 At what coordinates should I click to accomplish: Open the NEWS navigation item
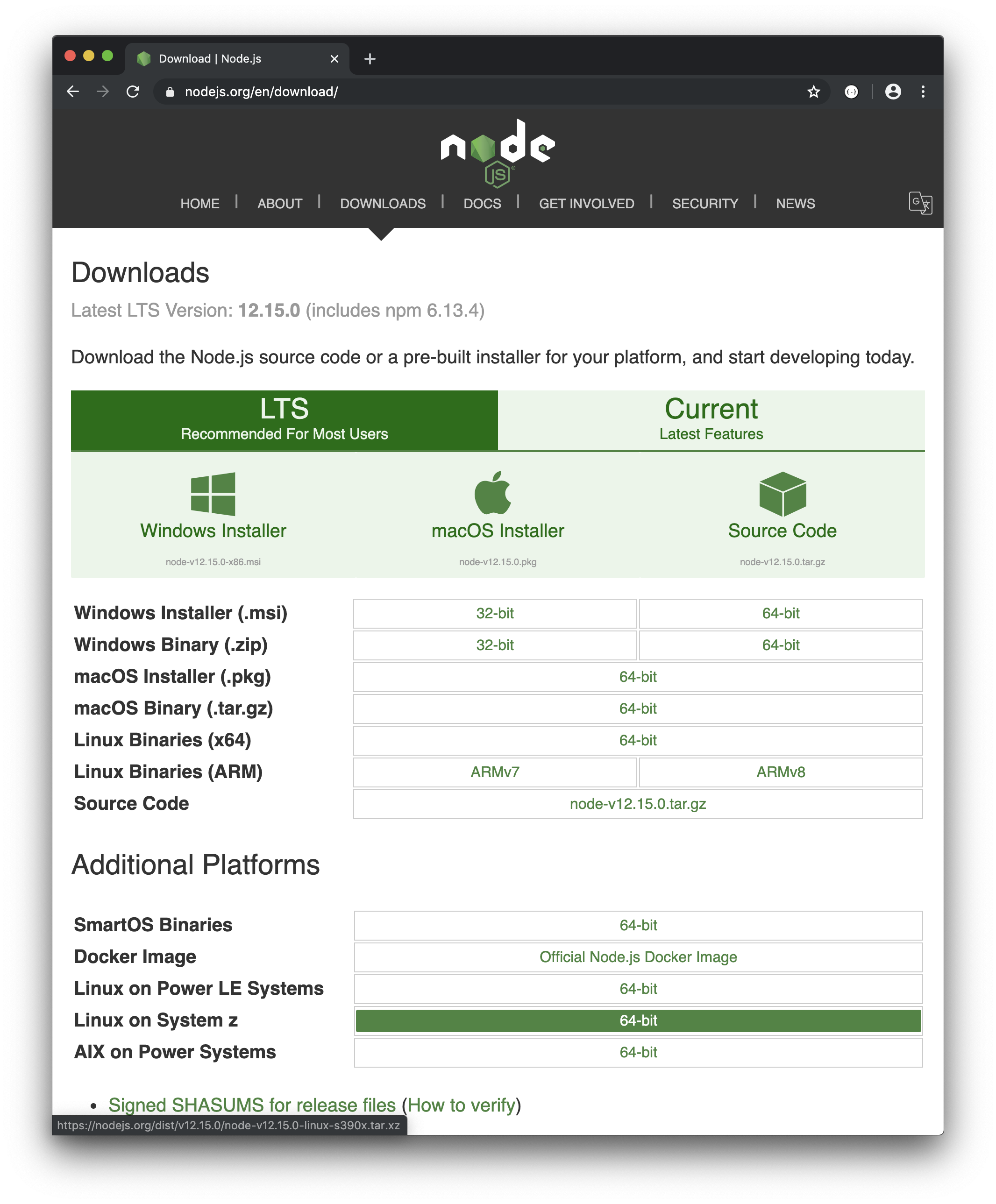click(x=795, y=204)
